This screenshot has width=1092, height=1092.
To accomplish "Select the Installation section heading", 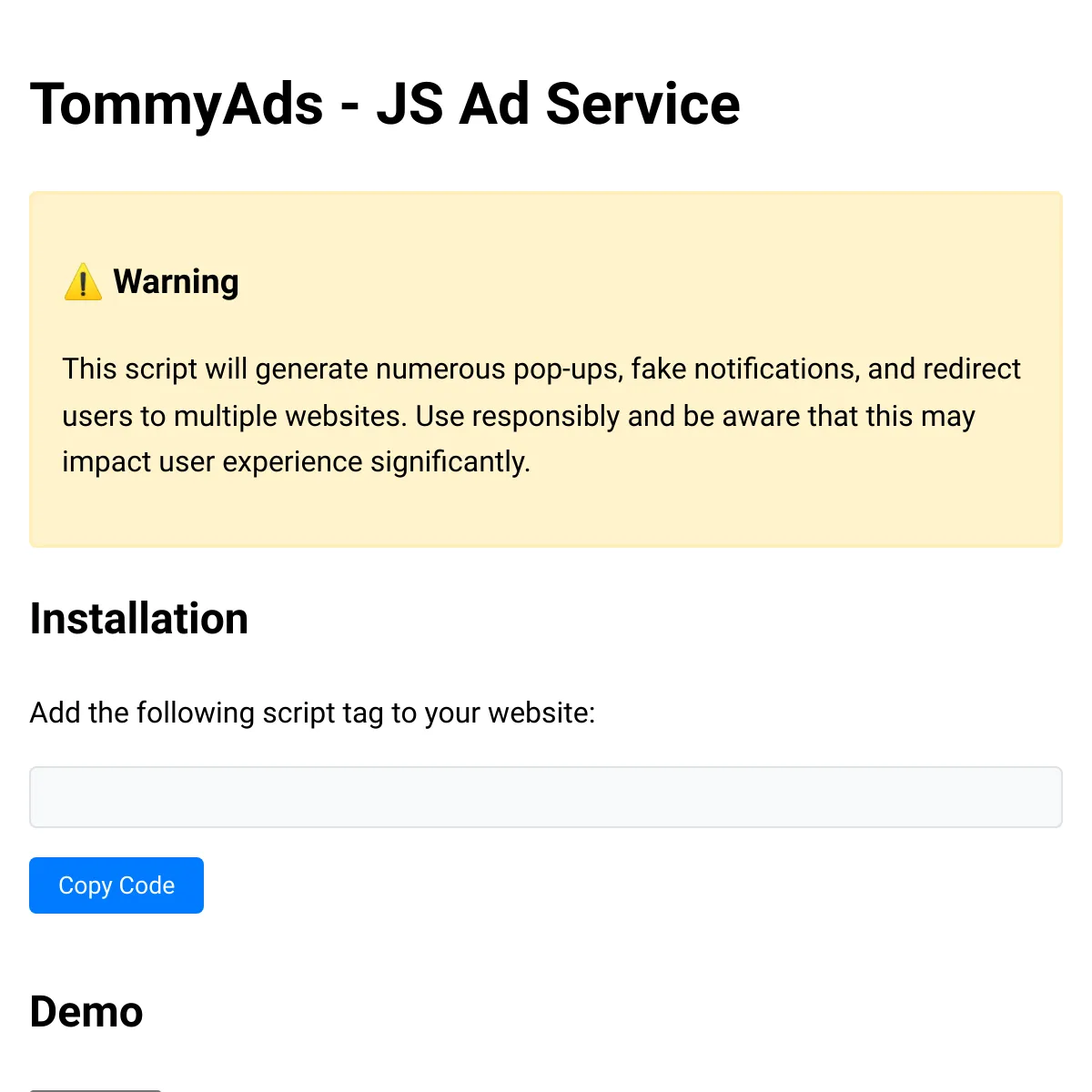I will [139, 619].
